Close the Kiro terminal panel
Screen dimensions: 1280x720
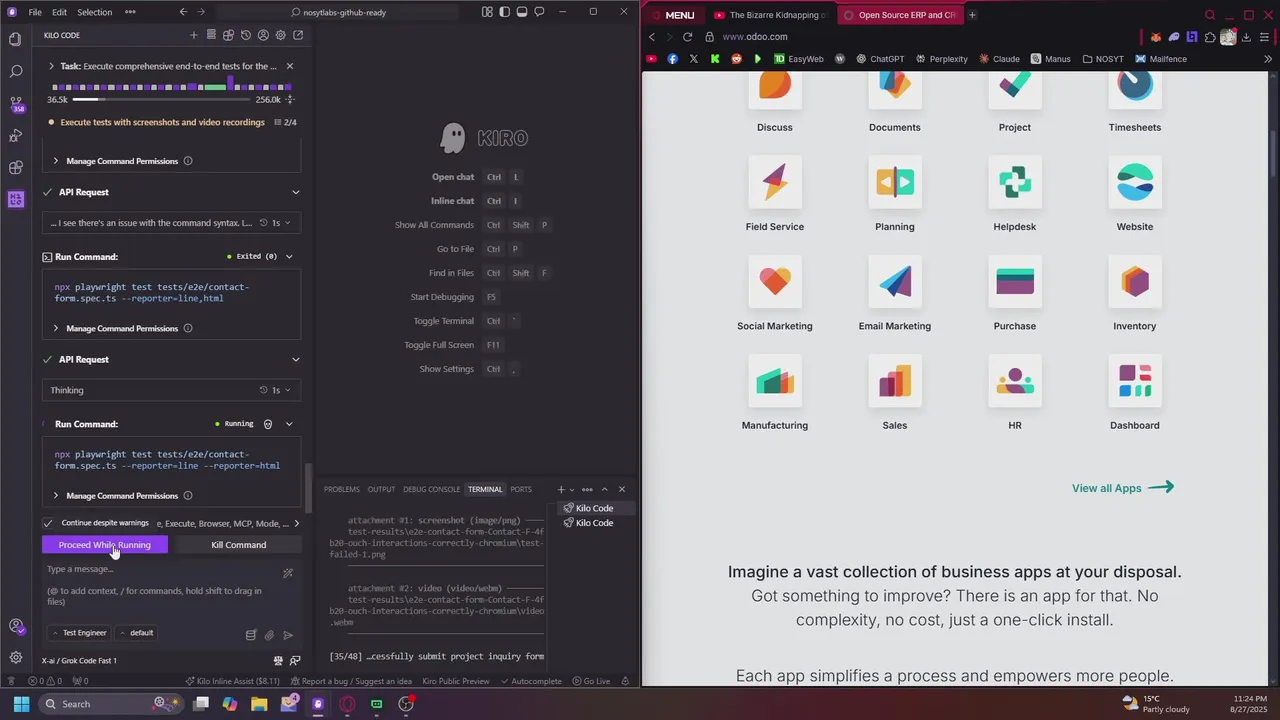coord(621,489)
